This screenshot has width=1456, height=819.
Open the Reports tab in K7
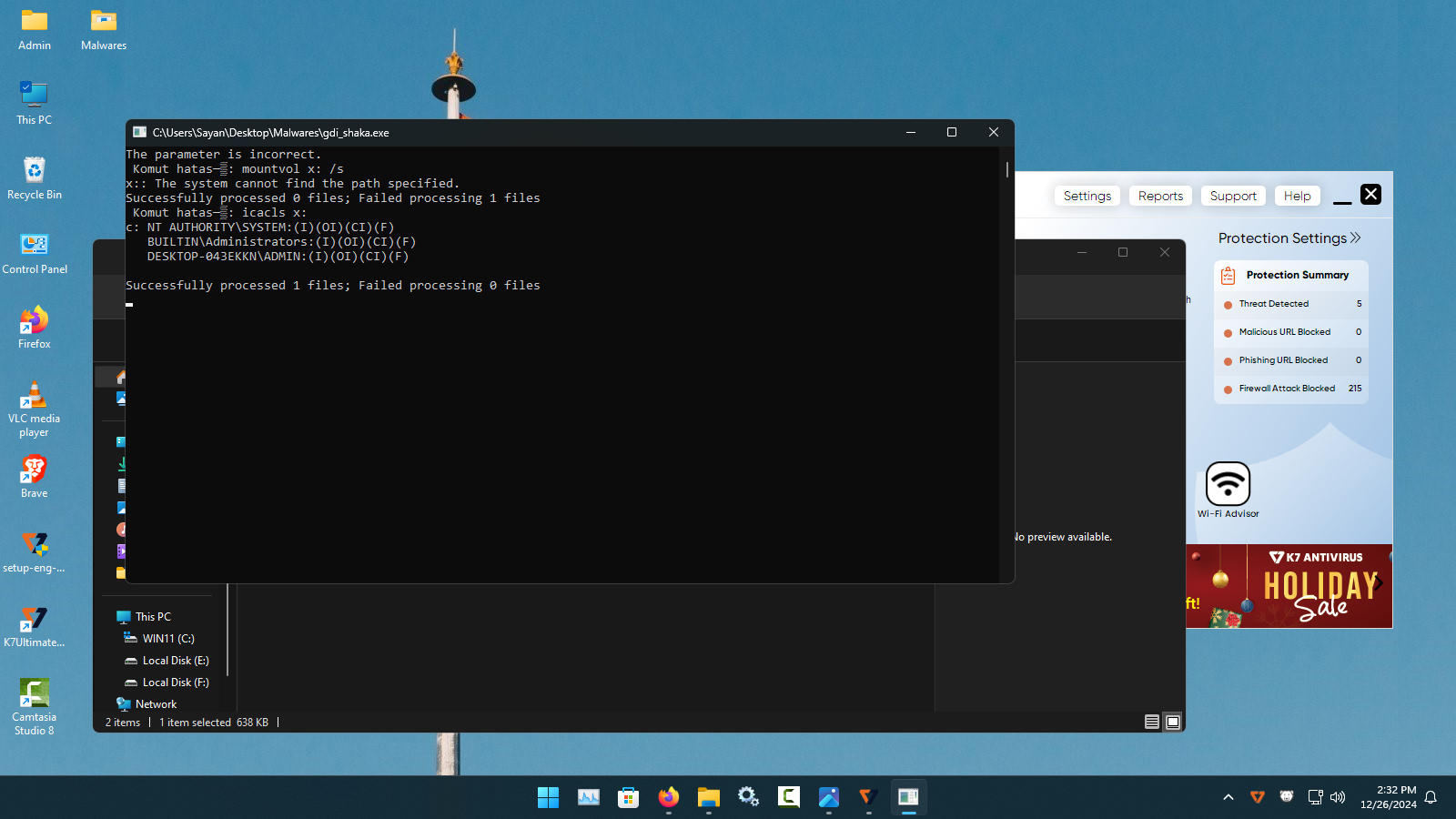pyautogui.click(x=1160, y=196)
